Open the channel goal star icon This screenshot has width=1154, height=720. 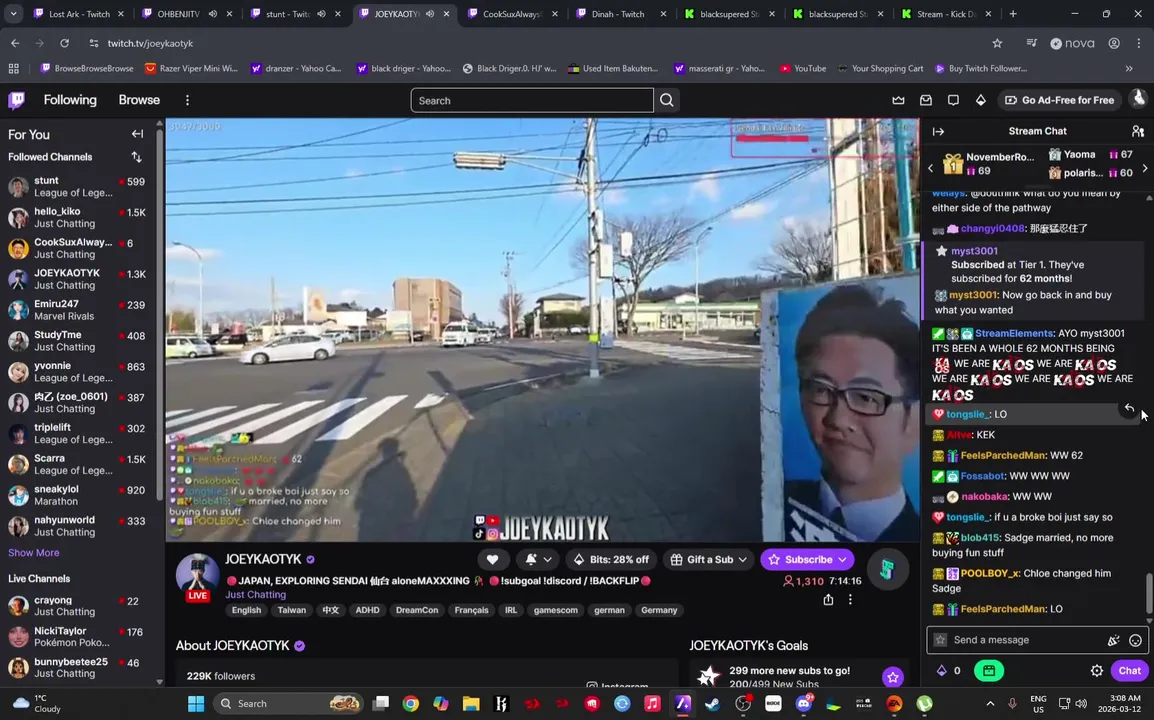893,676
